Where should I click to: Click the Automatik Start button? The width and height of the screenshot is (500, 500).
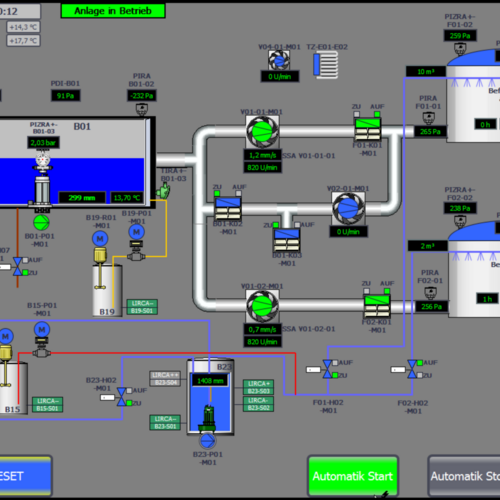(353, 476)
